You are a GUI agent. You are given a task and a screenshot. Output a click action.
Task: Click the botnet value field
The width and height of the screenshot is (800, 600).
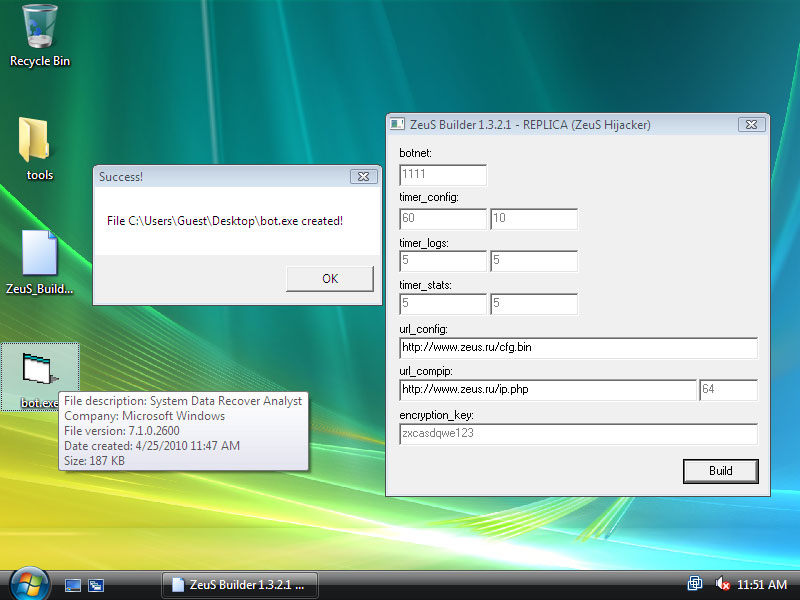(x=442, y=175)
